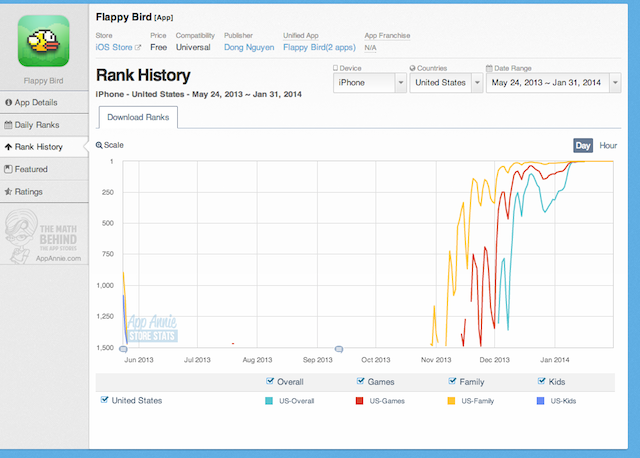Toggle the Games category checkbox

[361, 381]
